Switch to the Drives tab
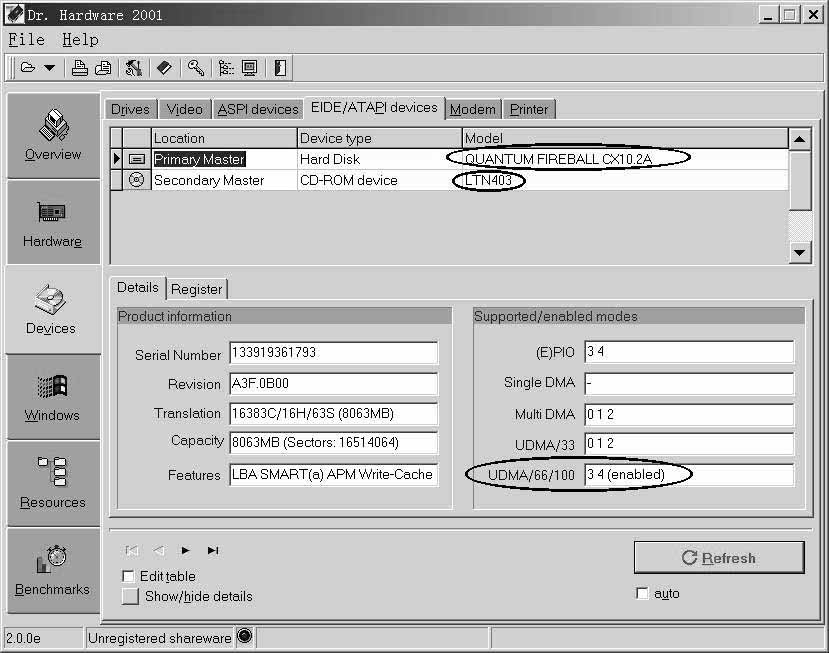Image resolution: width=829 pixels, height=653 pixels. tap(131, 109)
